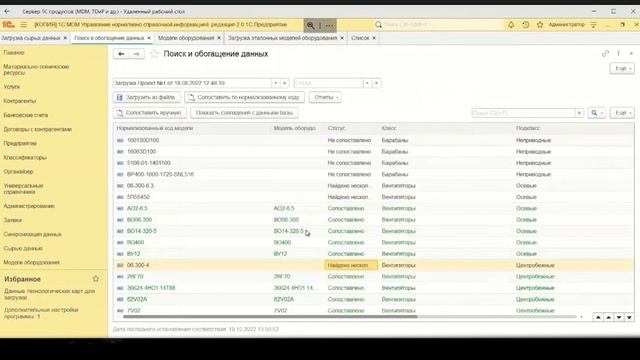Select row 62V02A code cell
640x360 pixels.
[137, 299]
